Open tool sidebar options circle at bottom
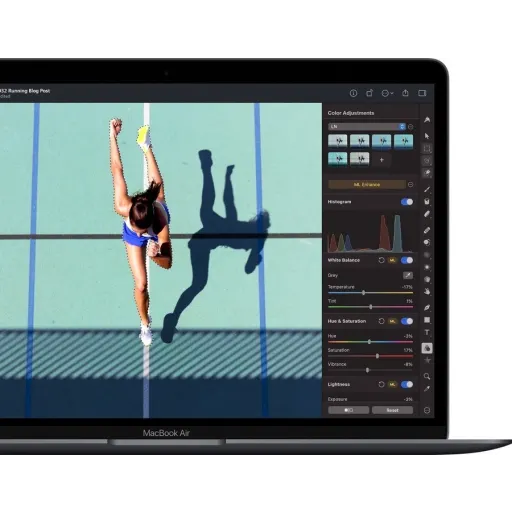 coord(427,410)
